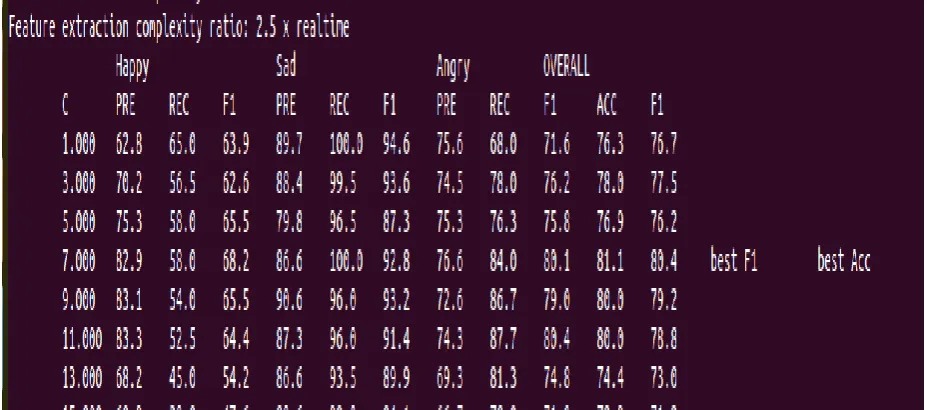The width and height of the screenshot is (927, 410).
Task: Click the 'C' column header
Action: click(65, 106)
